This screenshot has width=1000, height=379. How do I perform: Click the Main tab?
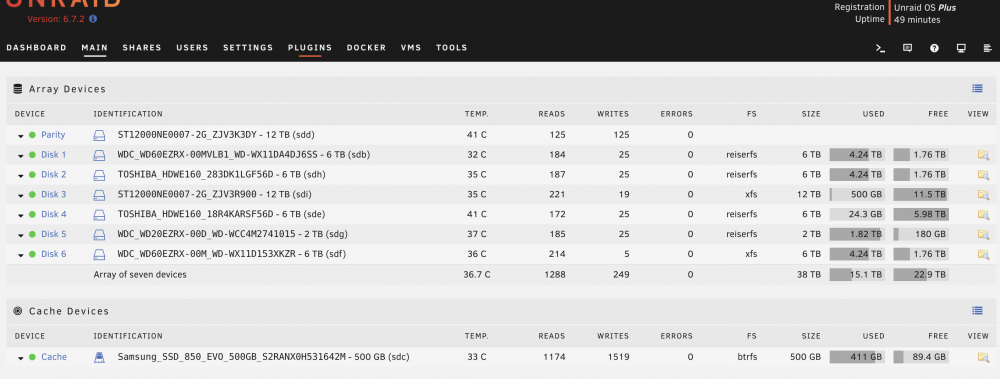click(x=94, y=48)
